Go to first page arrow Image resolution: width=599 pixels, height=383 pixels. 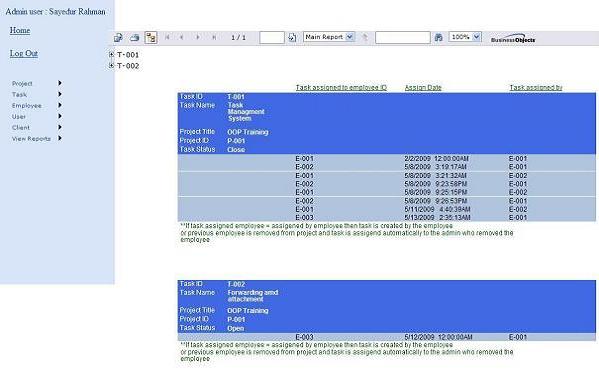[x=167, y=37]
